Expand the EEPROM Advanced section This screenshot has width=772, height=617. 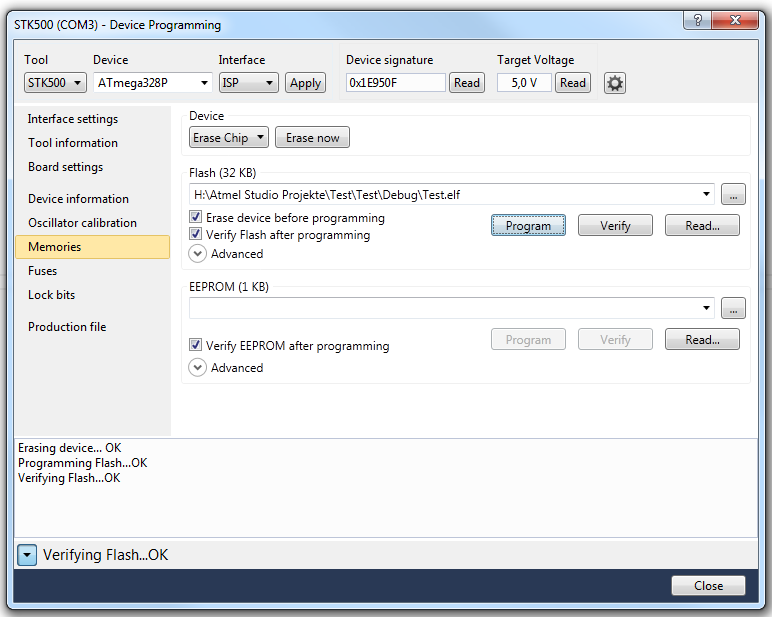pyautogui.click(x=198, y=368)
